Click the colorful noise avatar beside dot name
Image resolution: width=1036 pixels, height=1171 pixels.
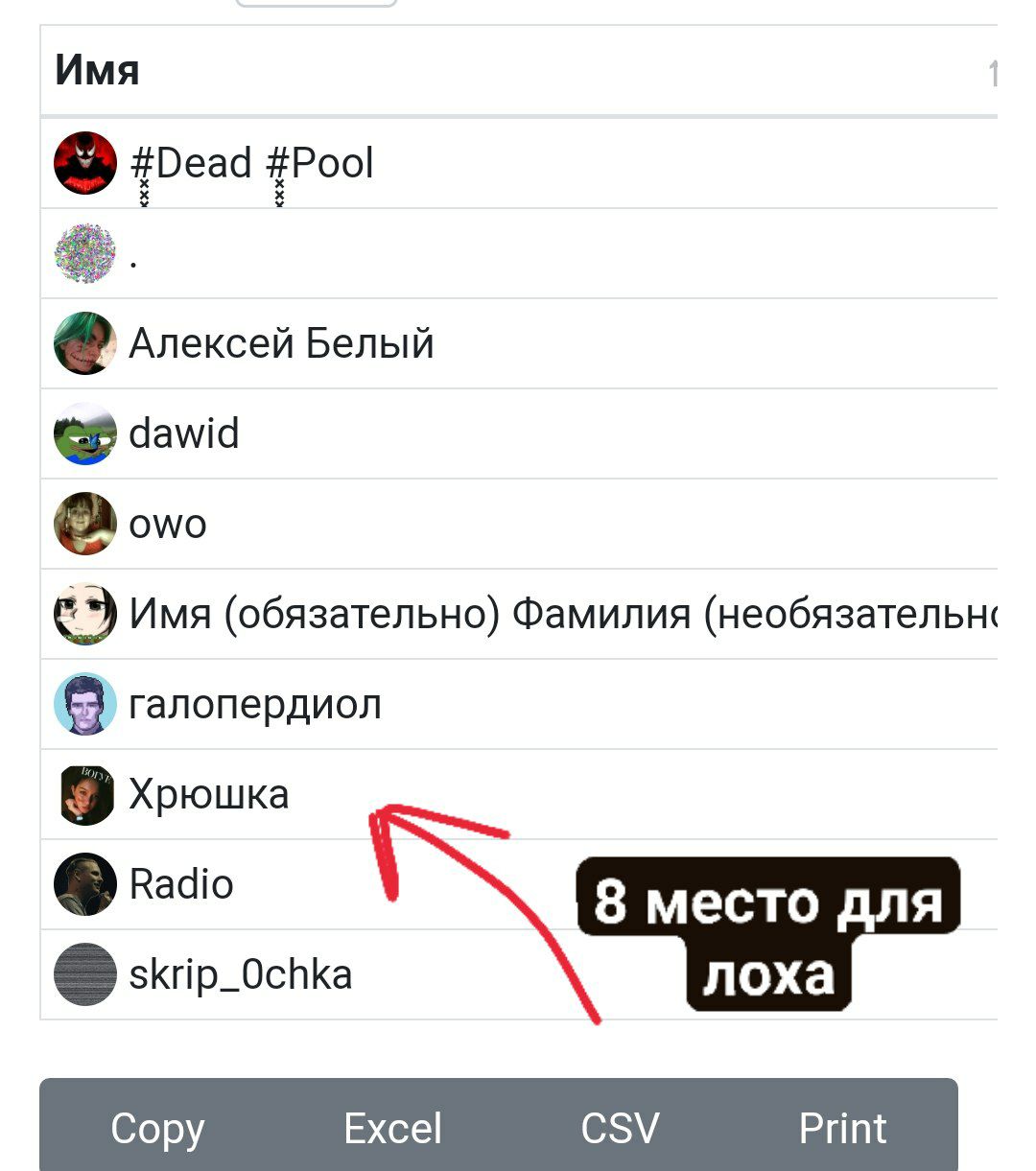[84, 253]
